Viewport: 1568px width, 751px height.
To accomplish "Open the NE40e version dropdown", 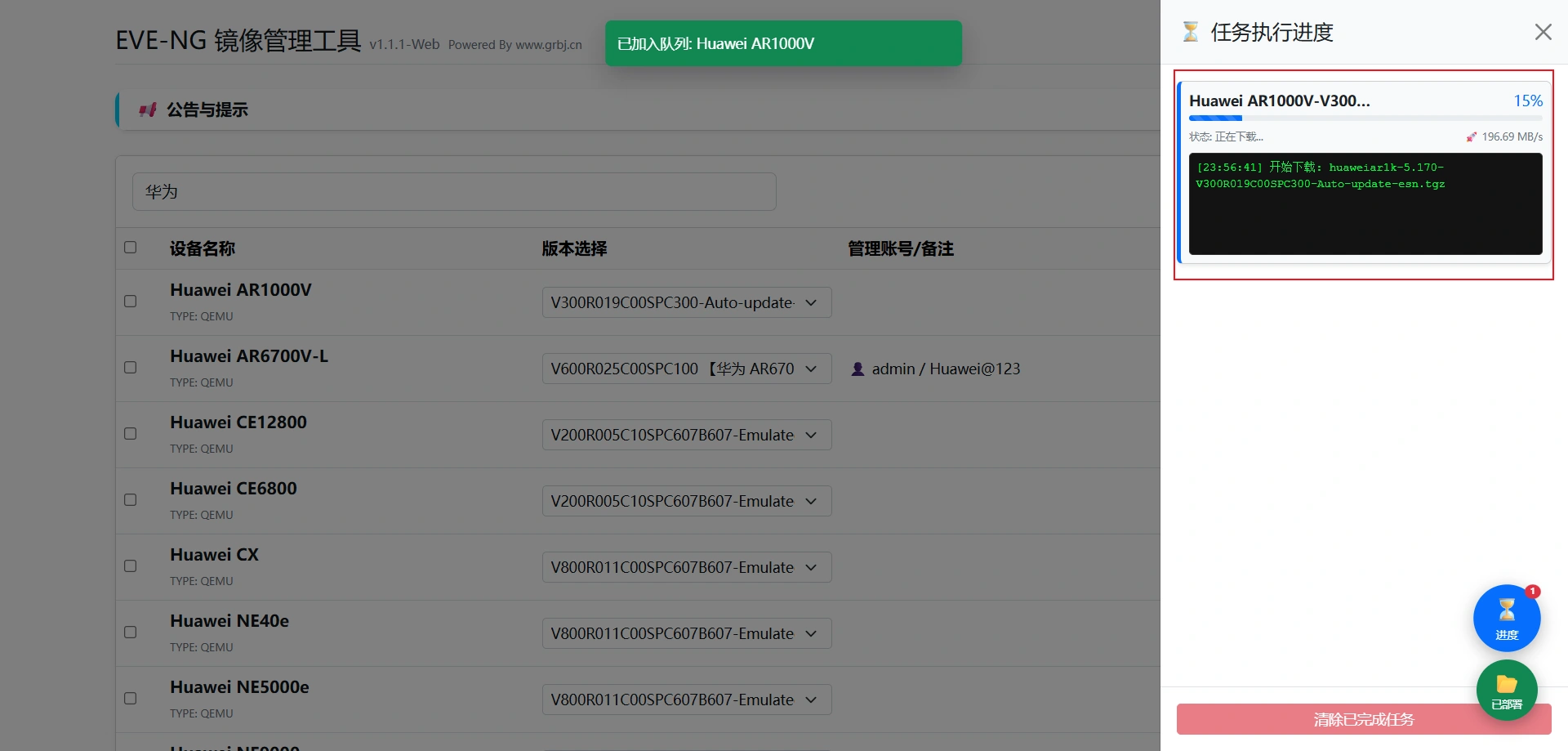I will 687,633.
